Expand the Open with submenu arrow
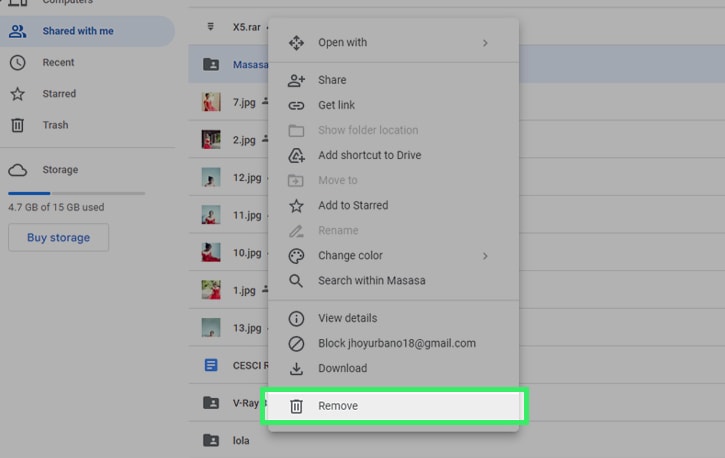The height and width of the screenshot is (458, 725). [485, 43]
